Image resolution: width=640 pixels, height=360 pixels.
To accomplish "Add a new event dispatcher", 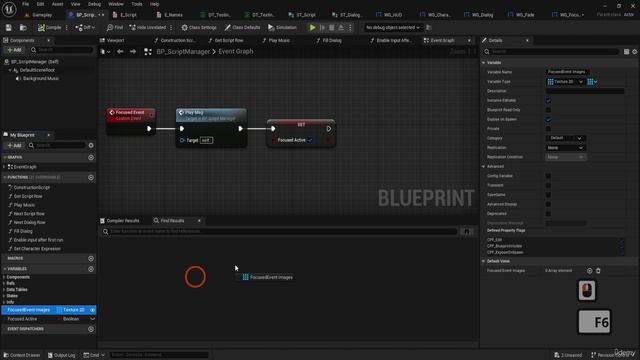I will pos(91,329).
